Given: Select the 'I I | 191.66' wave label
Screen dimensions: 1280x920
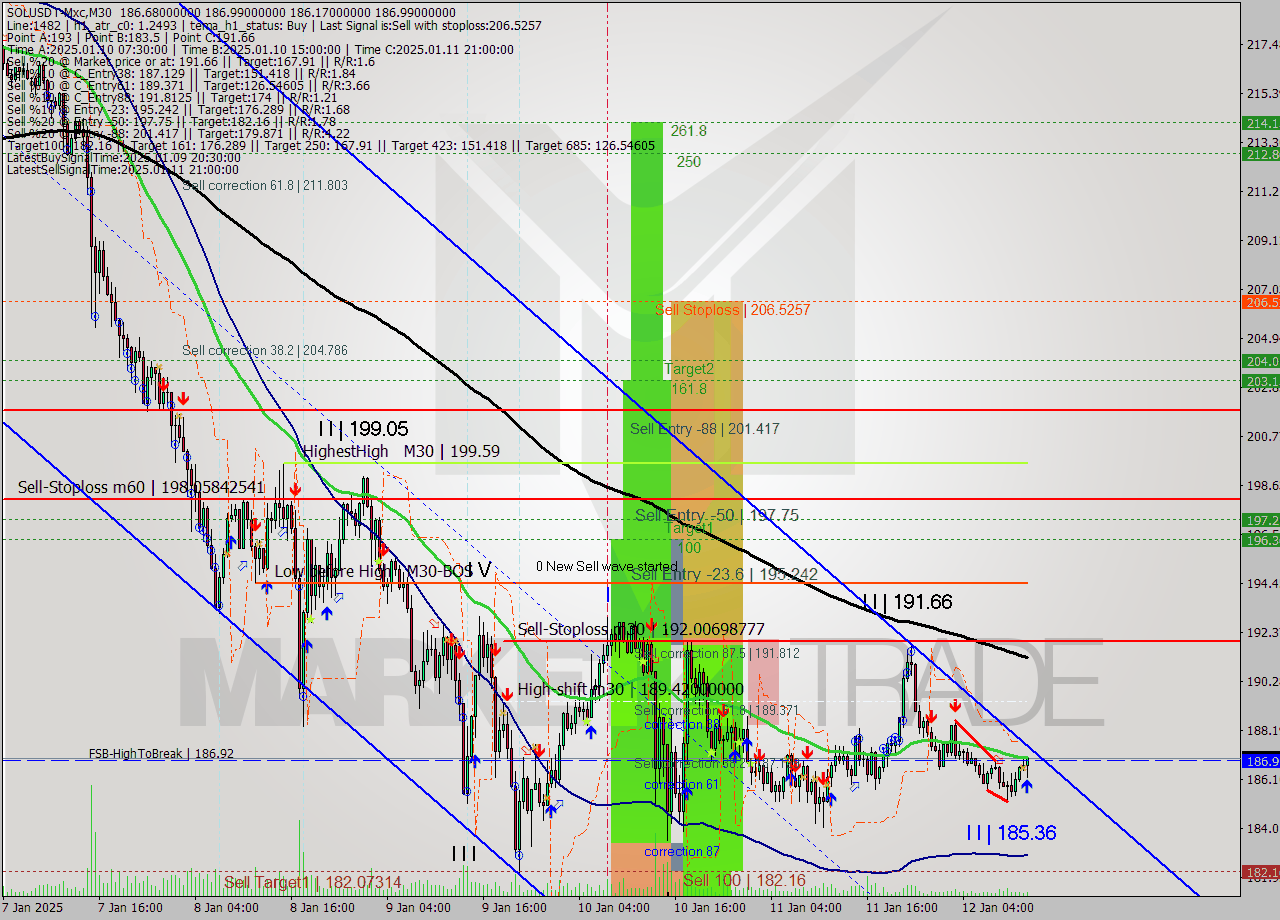Looking at the screenshot, I should pyautogui.click(x=907, y=602).
